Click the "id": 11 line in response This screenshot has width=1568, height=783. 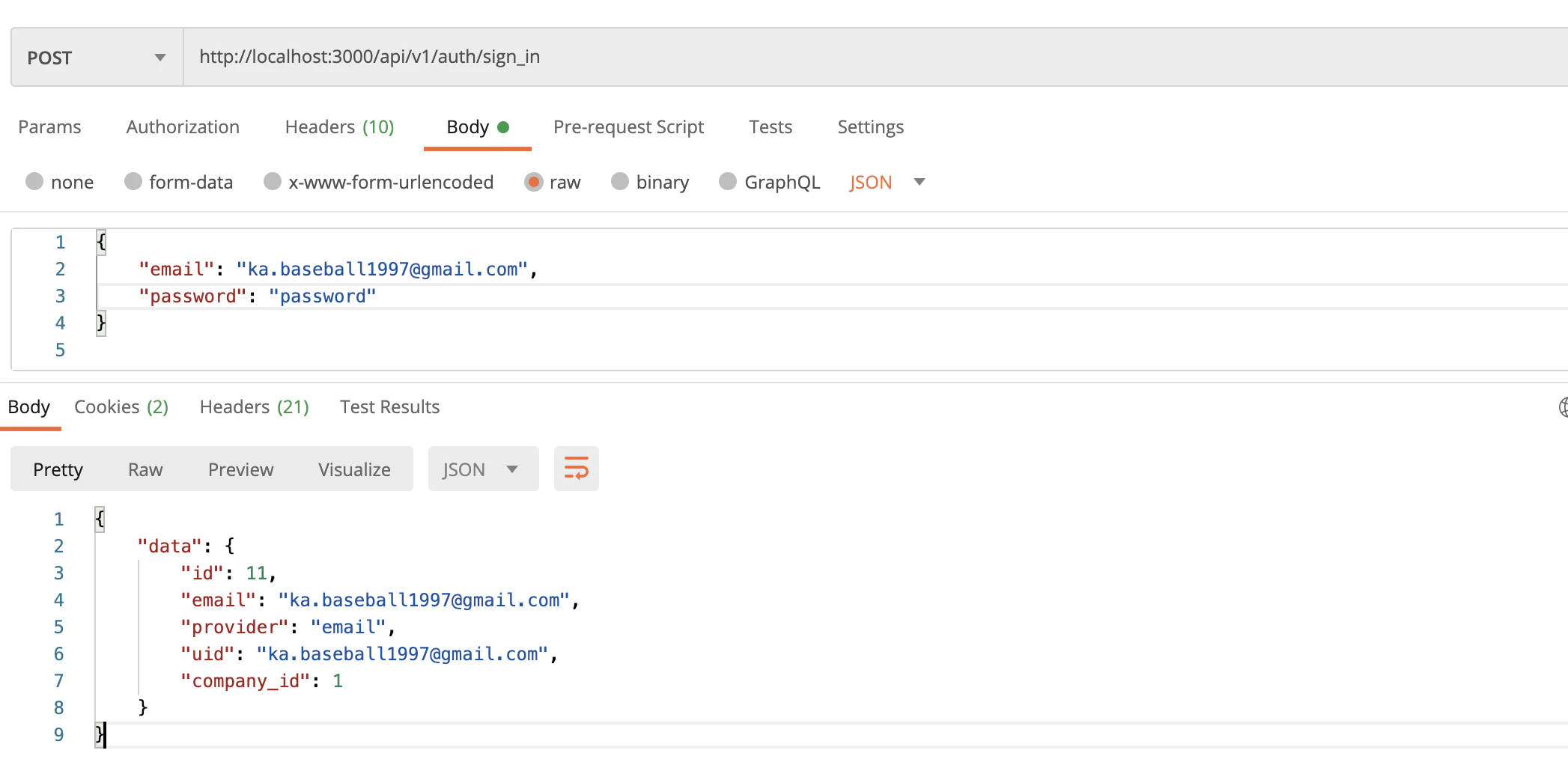pyautogui.click(x=228, y=573)
